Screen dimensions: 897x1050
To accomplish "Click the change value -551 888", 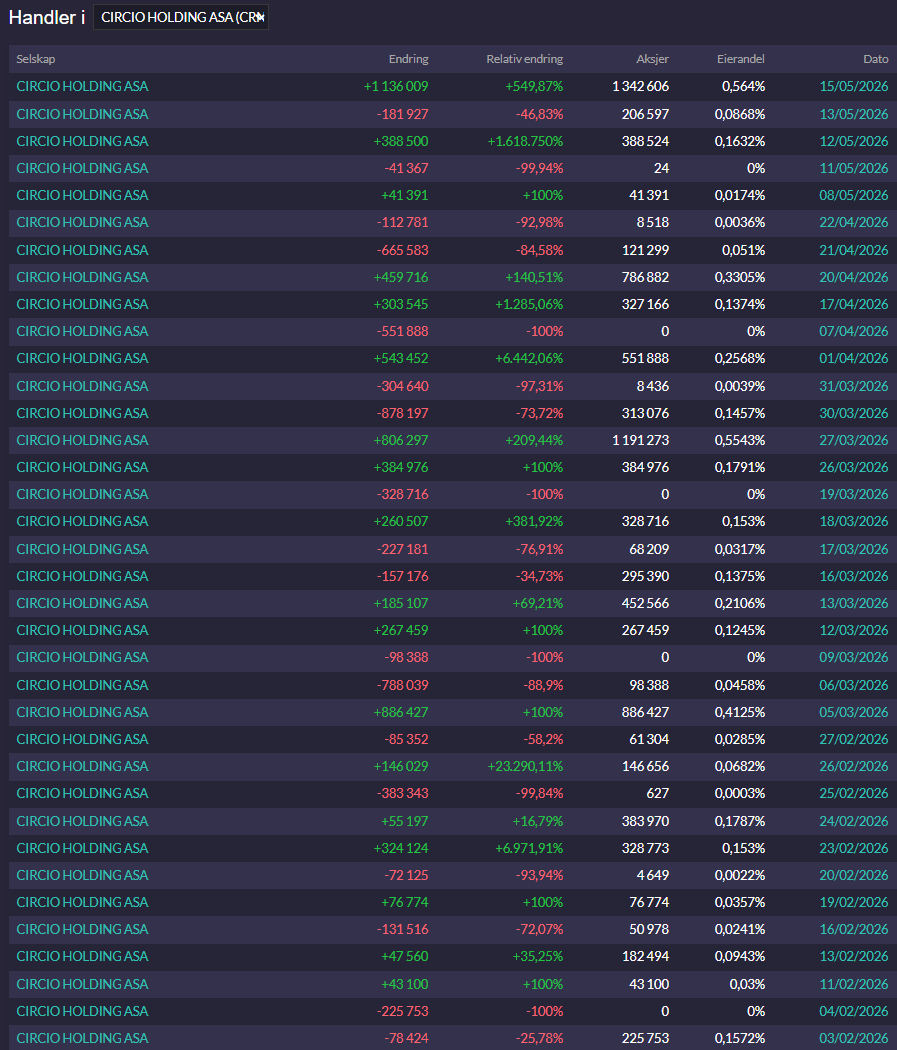I will (x=402, y=331).
